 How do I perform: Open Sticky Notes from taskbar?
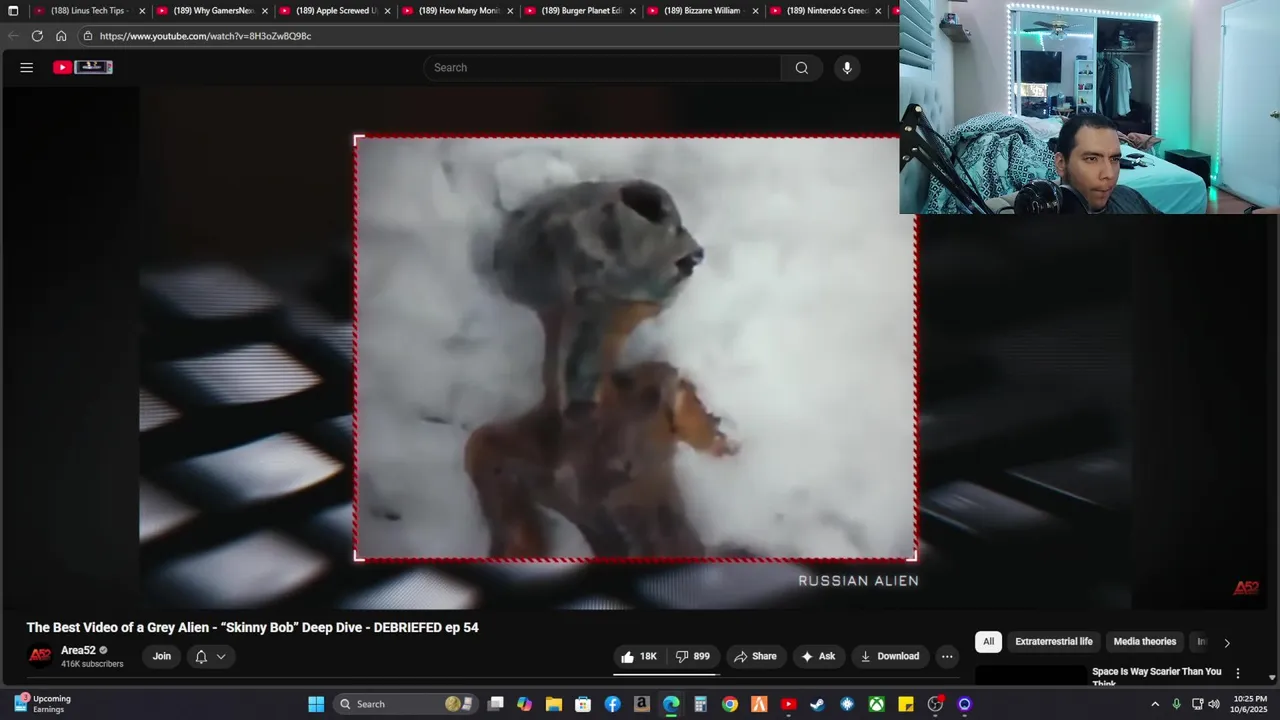(x=906, y=704)
